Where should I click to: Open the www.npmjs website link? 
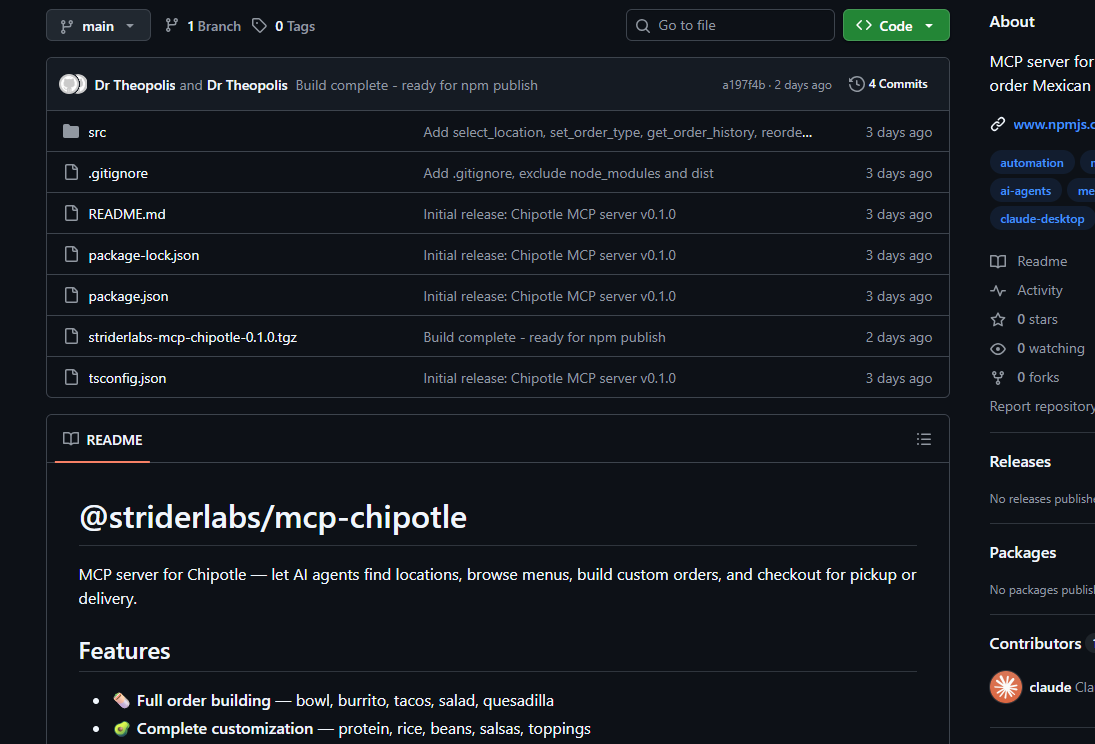[1053, 124]
